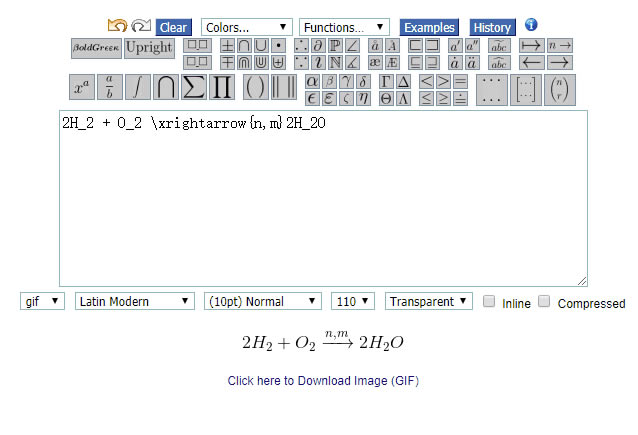Viewport: 638px width, 435px height.
Task: Click inside the LaTeX equation text area
Action: coord(323,198)
